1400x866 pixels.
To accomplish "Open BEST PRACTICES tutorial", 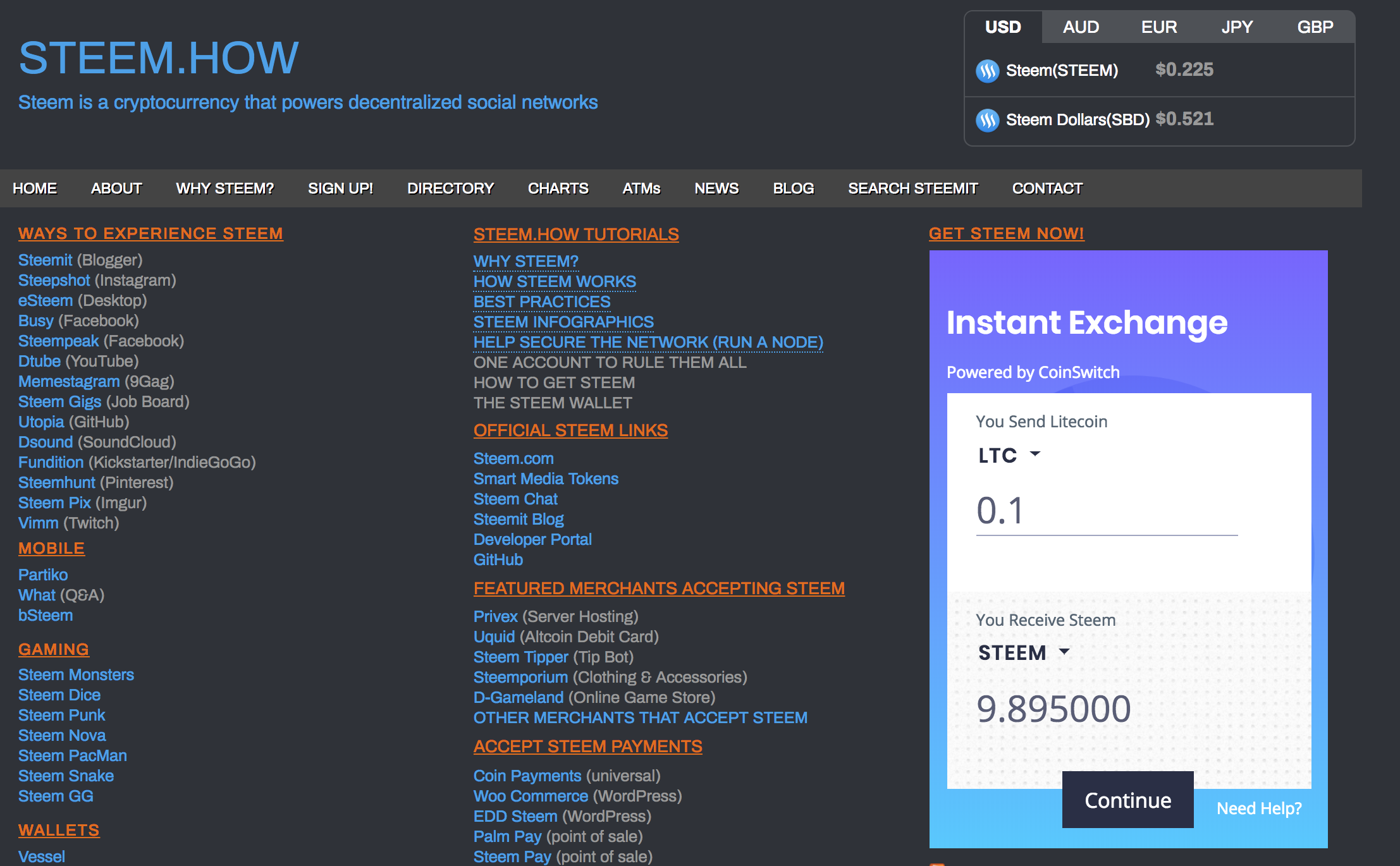I will click(x=543, y=302).
